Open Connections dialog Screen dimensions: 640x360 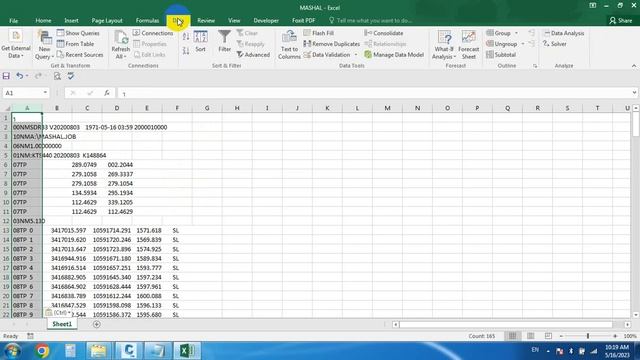pos(153,33)
